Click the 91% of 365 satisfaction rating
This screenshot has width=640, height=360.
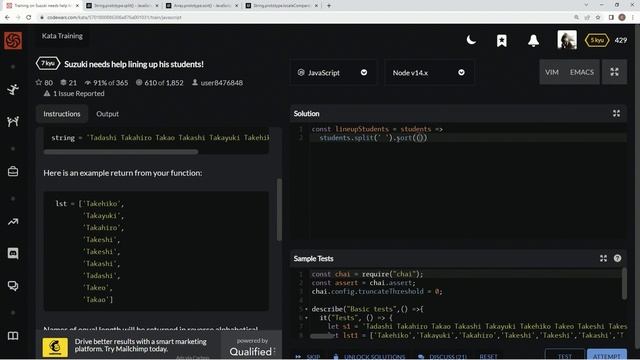tap(106, 82)
